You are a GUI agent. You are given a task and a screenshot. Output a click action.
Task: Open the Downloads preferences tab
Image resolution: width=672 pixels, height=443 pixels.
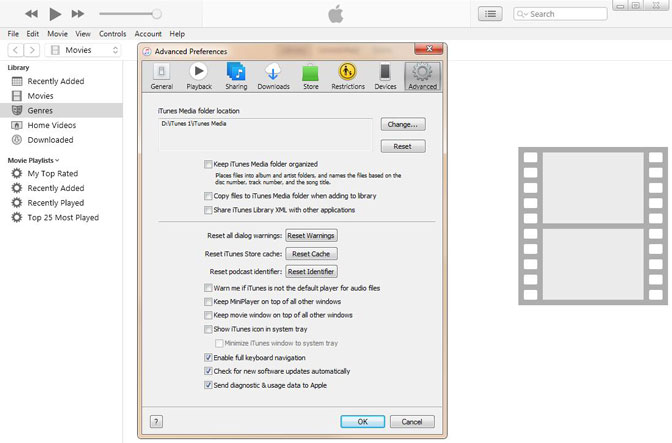click(273, 77)
